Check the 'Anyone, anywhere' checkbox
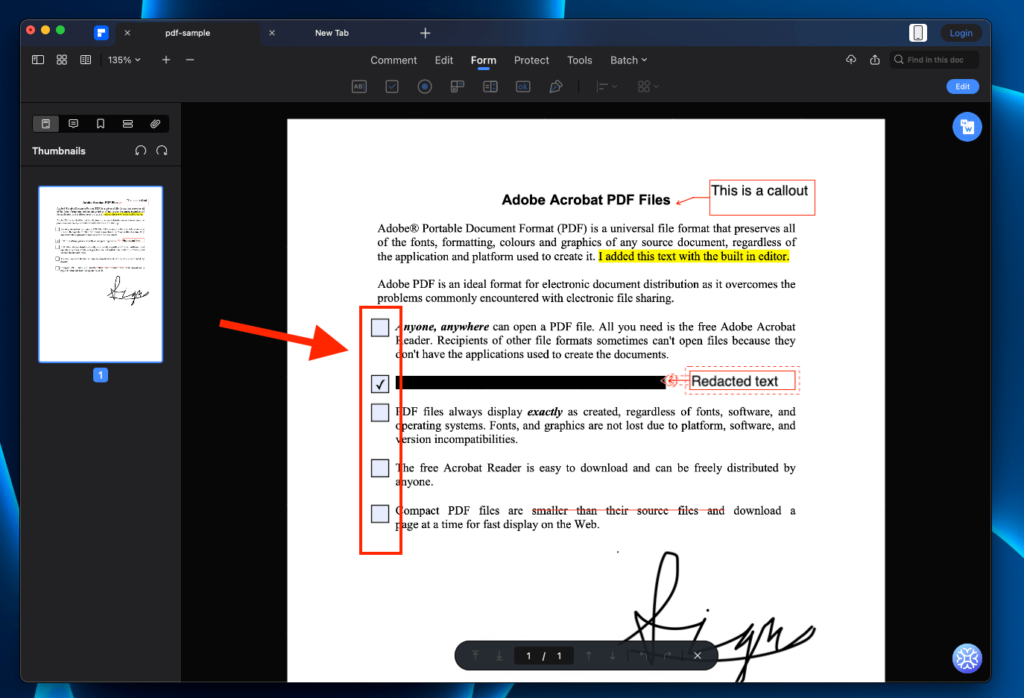 (x=380, y=327)
